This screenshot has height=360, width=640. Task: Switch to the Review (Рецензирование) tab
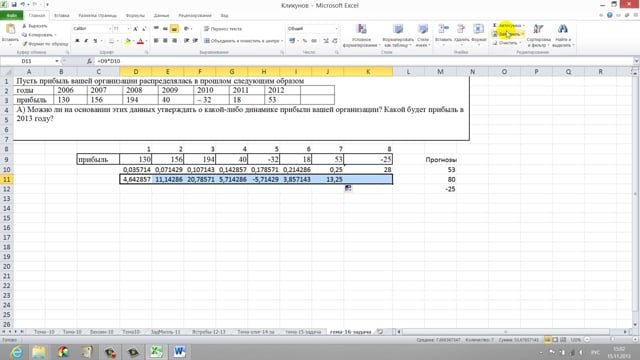195,16
